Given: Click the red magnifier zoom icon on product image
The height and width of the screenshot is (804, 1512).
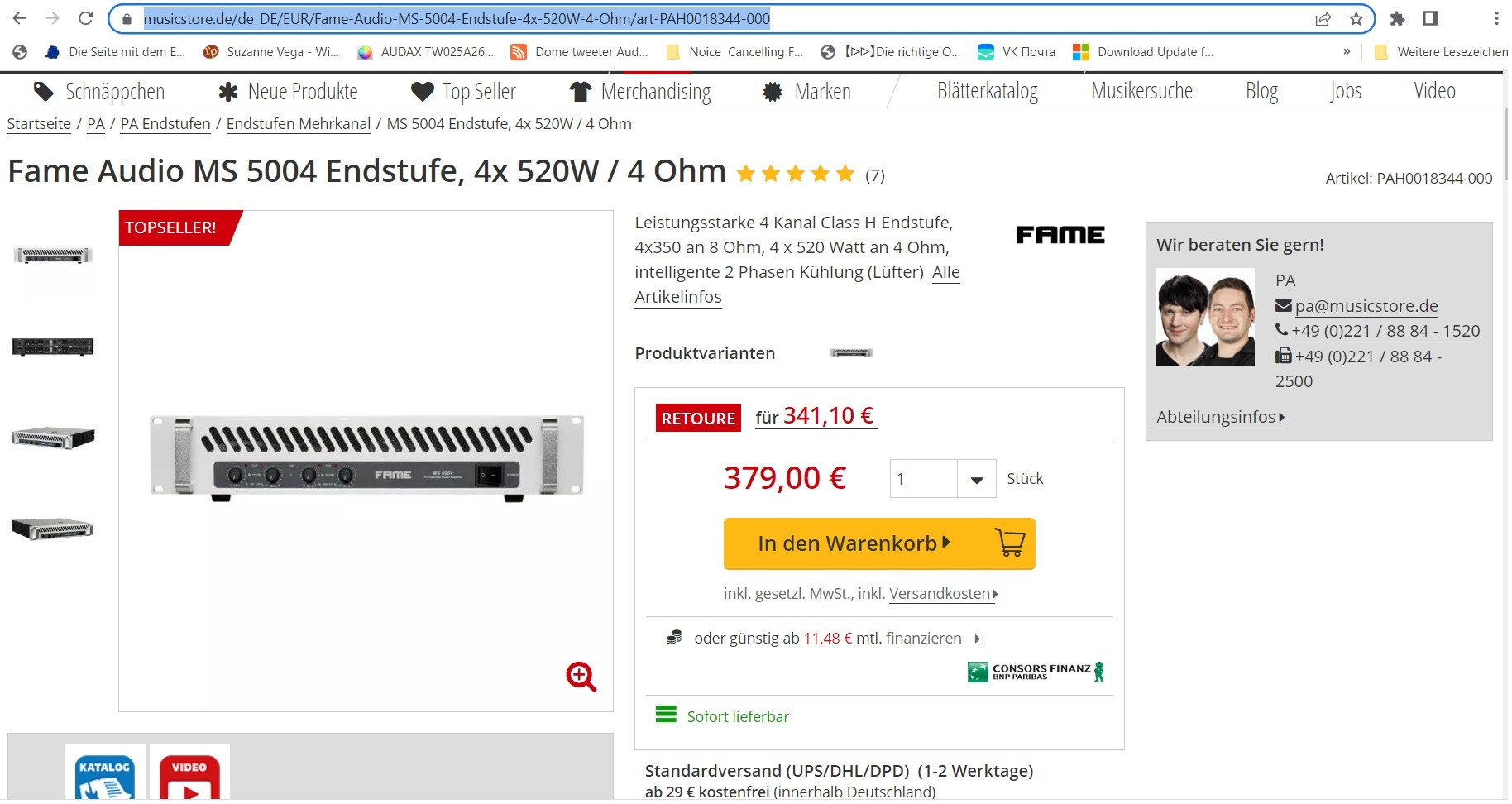Looking at the screenshot, I should (581, 677).
